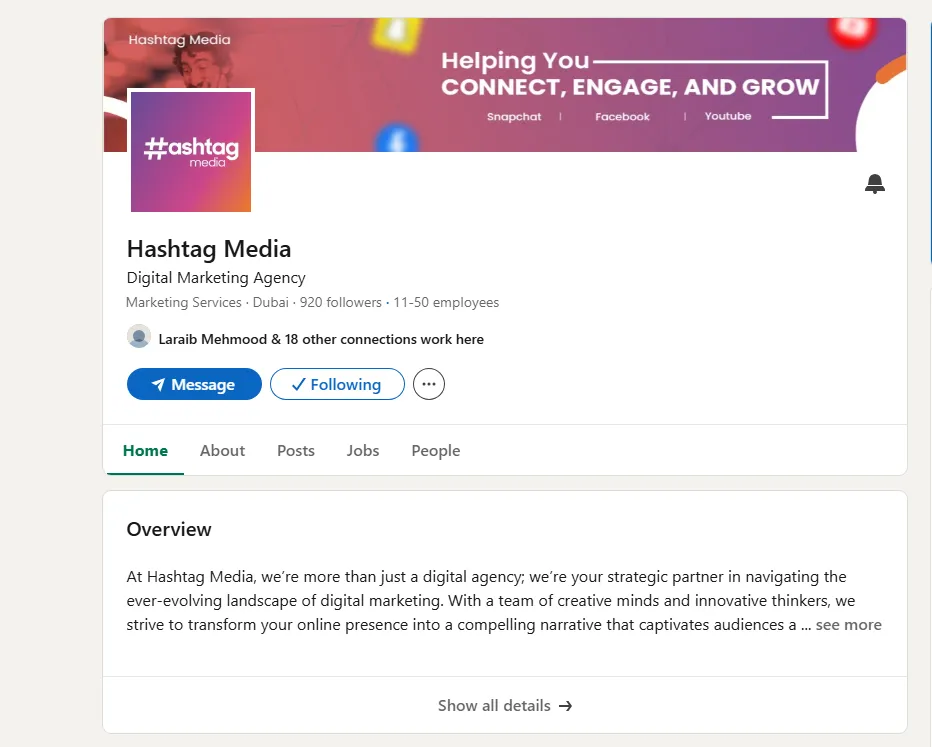Switch to the Home tab
This screenshot has height=747, width=932.
[145, 450]
